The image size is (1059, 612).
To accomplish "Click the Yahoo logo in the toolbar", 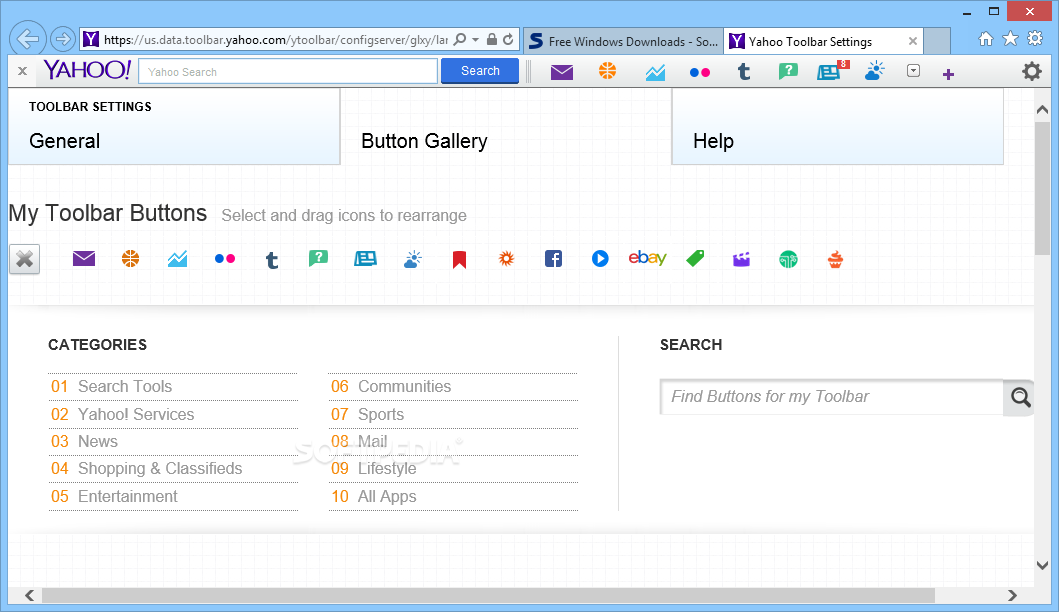I will (x=86, y=70).
